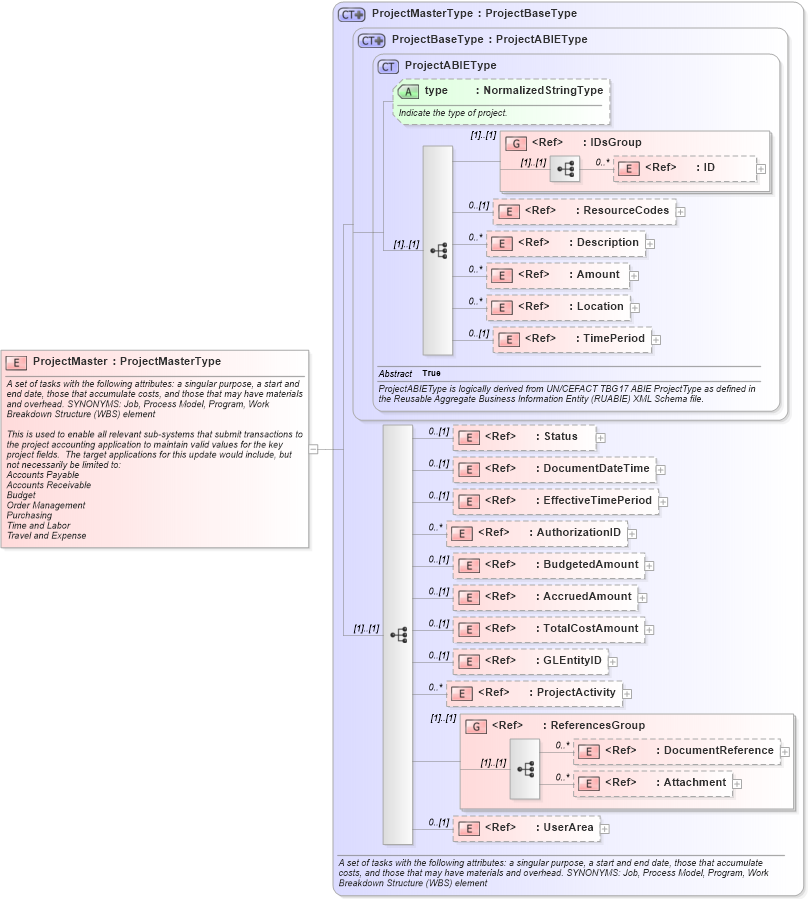
Task: Click the IDsGroup group icon
Action: coord(517,142)
